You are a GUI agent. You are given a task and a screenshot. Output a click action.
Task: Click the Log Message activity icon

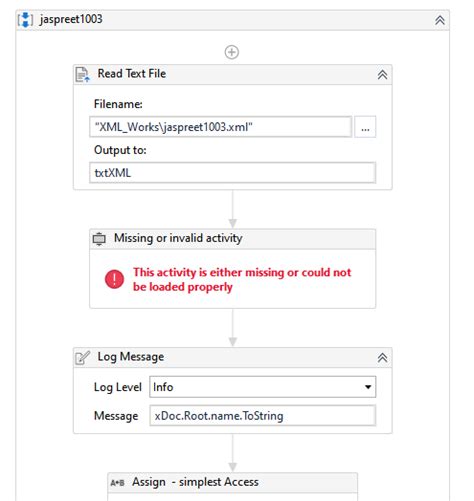(x=82, y=358)
